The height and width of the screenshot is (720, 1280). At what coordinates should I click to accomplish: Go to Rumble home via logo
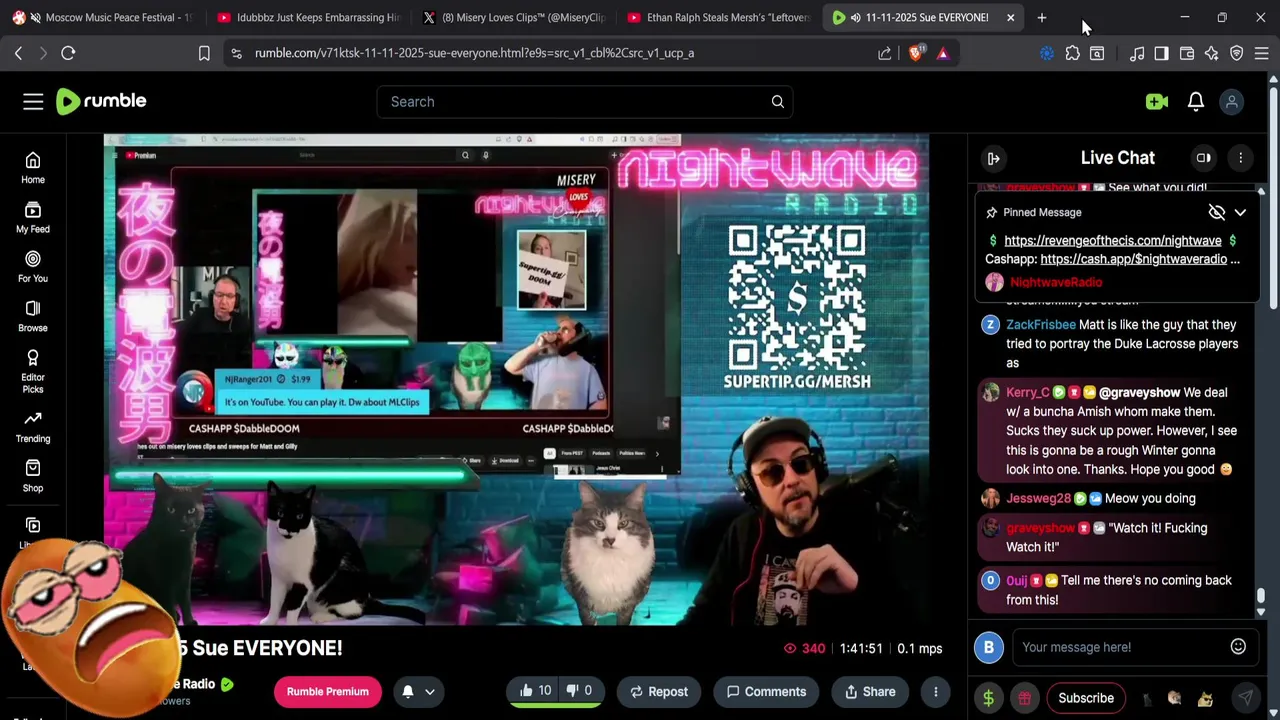coord(101,101)
